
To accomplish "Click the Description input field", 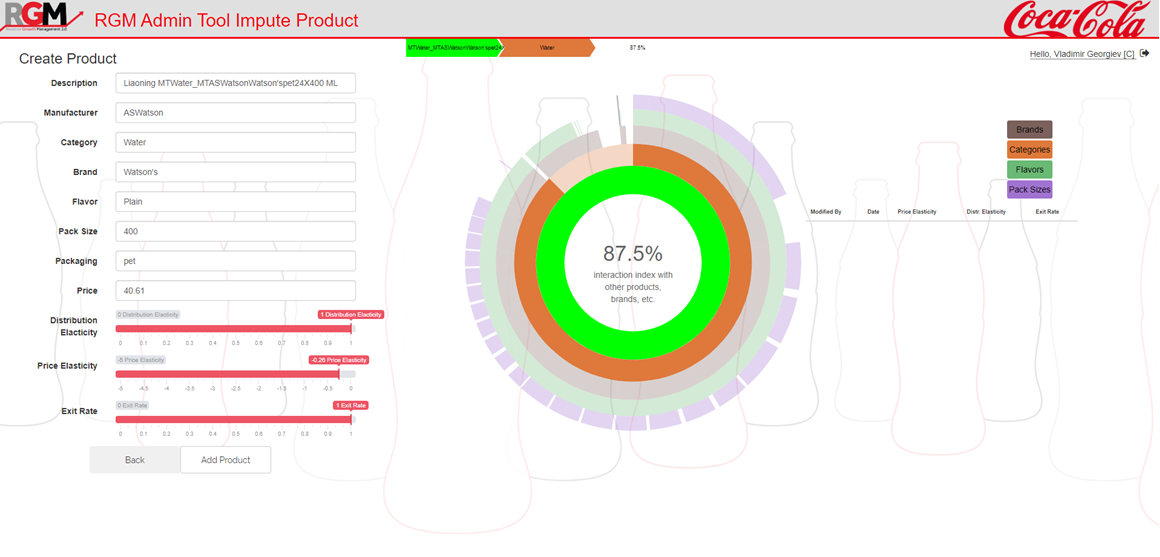I will point(235,83).
